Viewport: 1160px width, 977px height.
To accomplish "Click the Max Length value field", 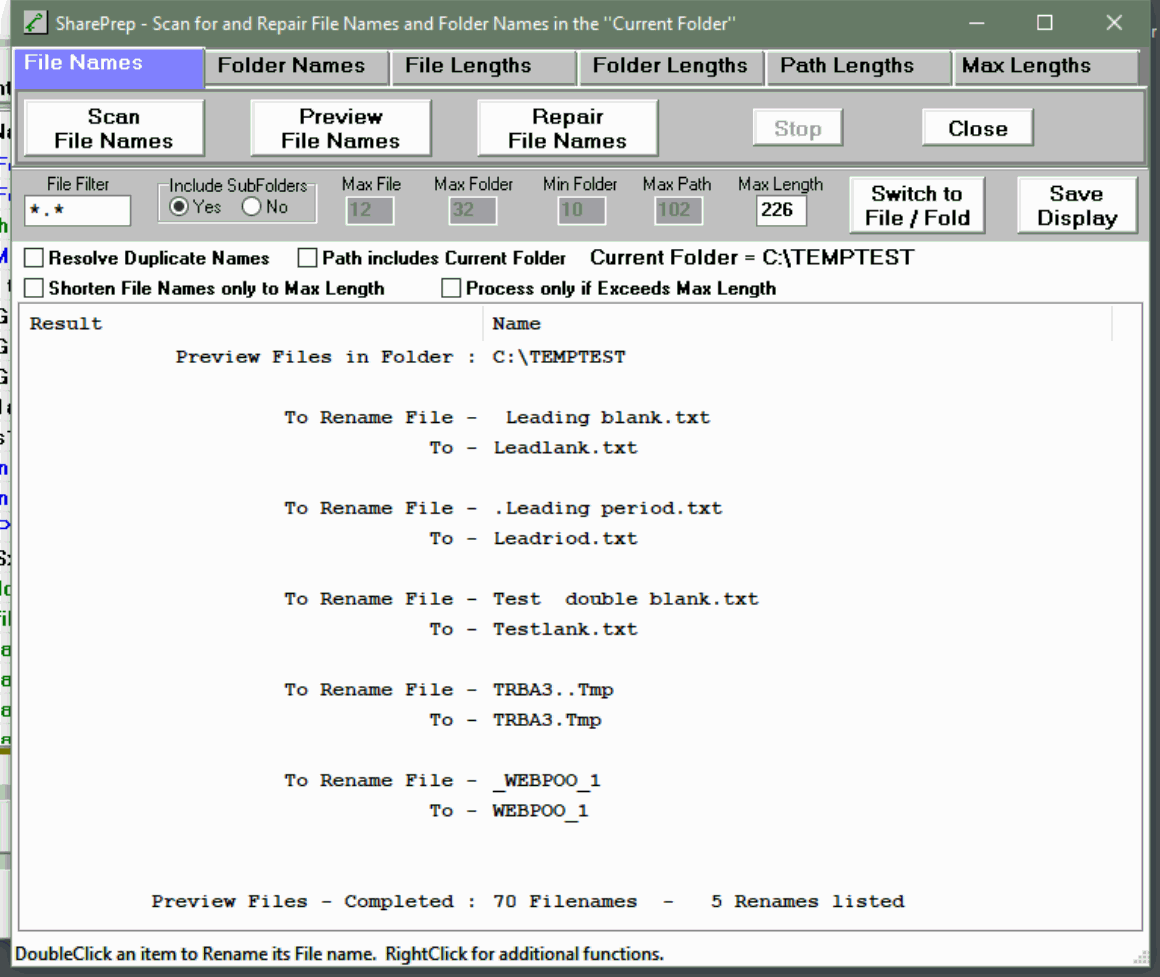I will pyautogui.click(x=781, y=211).
